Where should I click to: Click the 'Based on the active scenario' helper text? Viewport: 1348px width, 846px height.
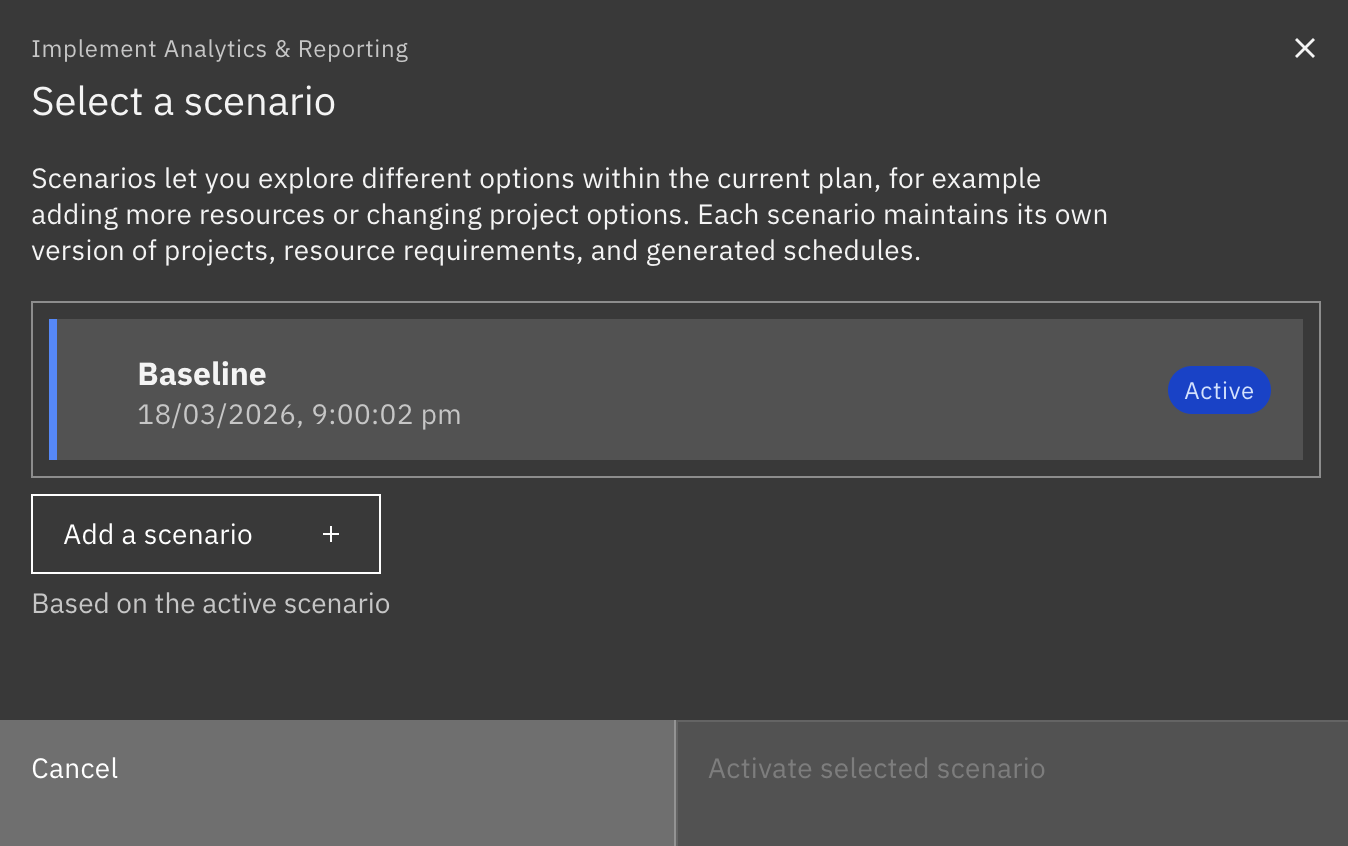(211, 604)
